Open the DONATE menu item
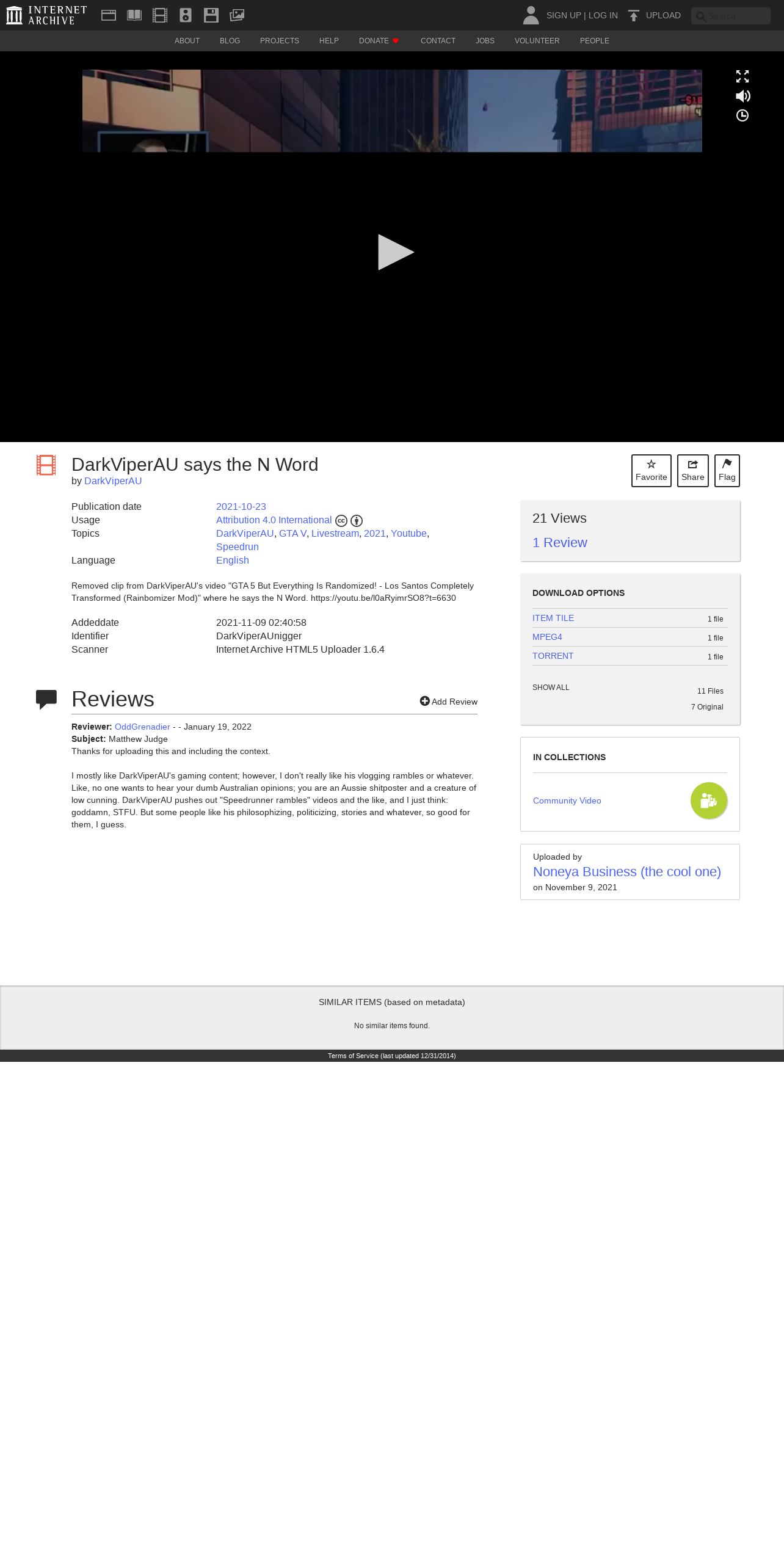Image resolution: width=784 pixels, height=1568 pixels. 379,41
